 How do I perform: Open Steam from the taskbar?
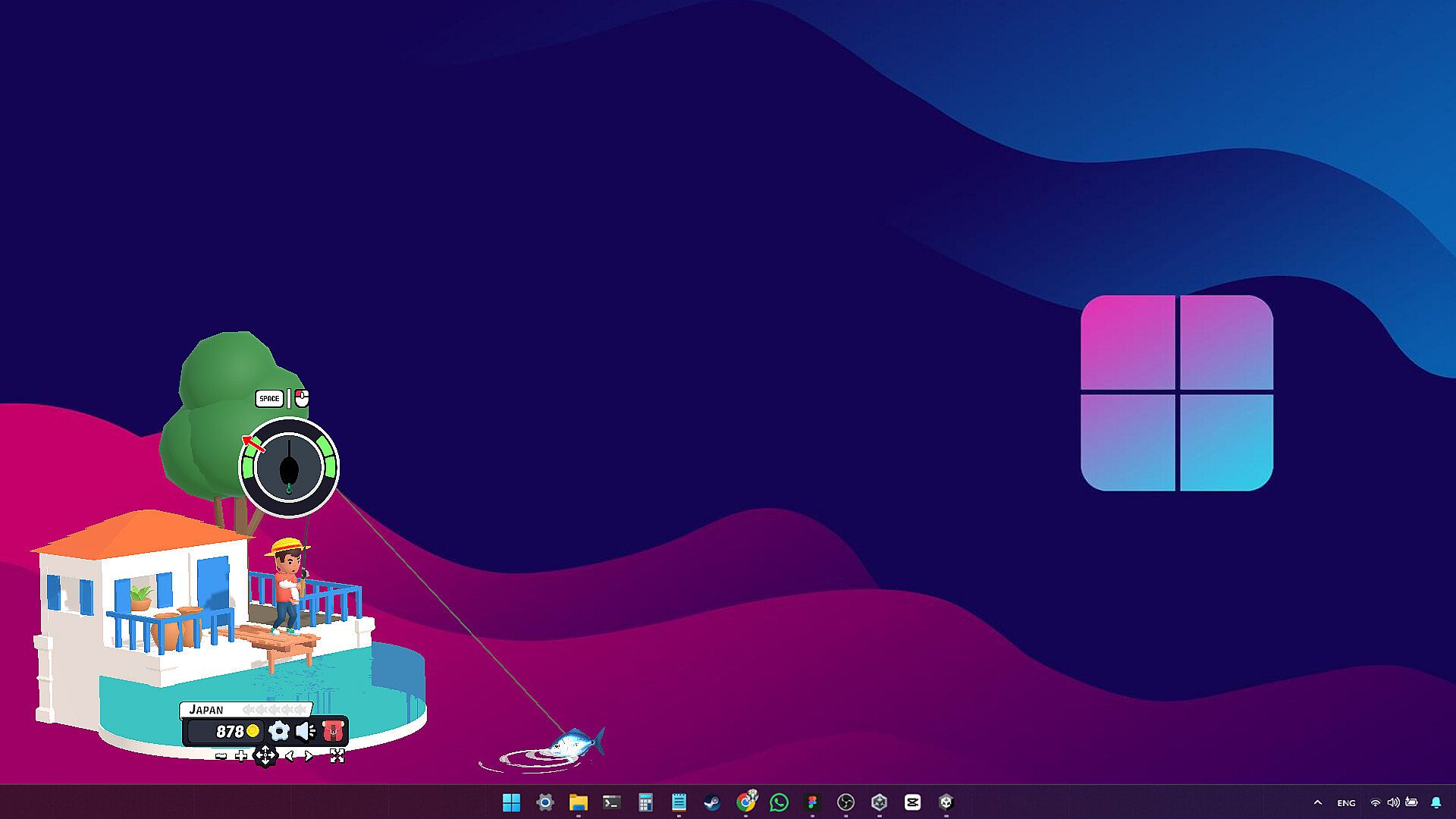(x=712, y=802)
